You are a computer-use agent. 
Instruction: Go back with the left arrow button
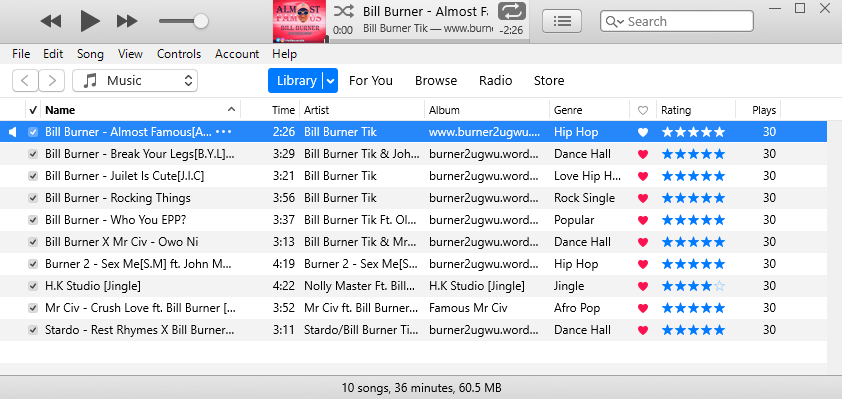25,81
